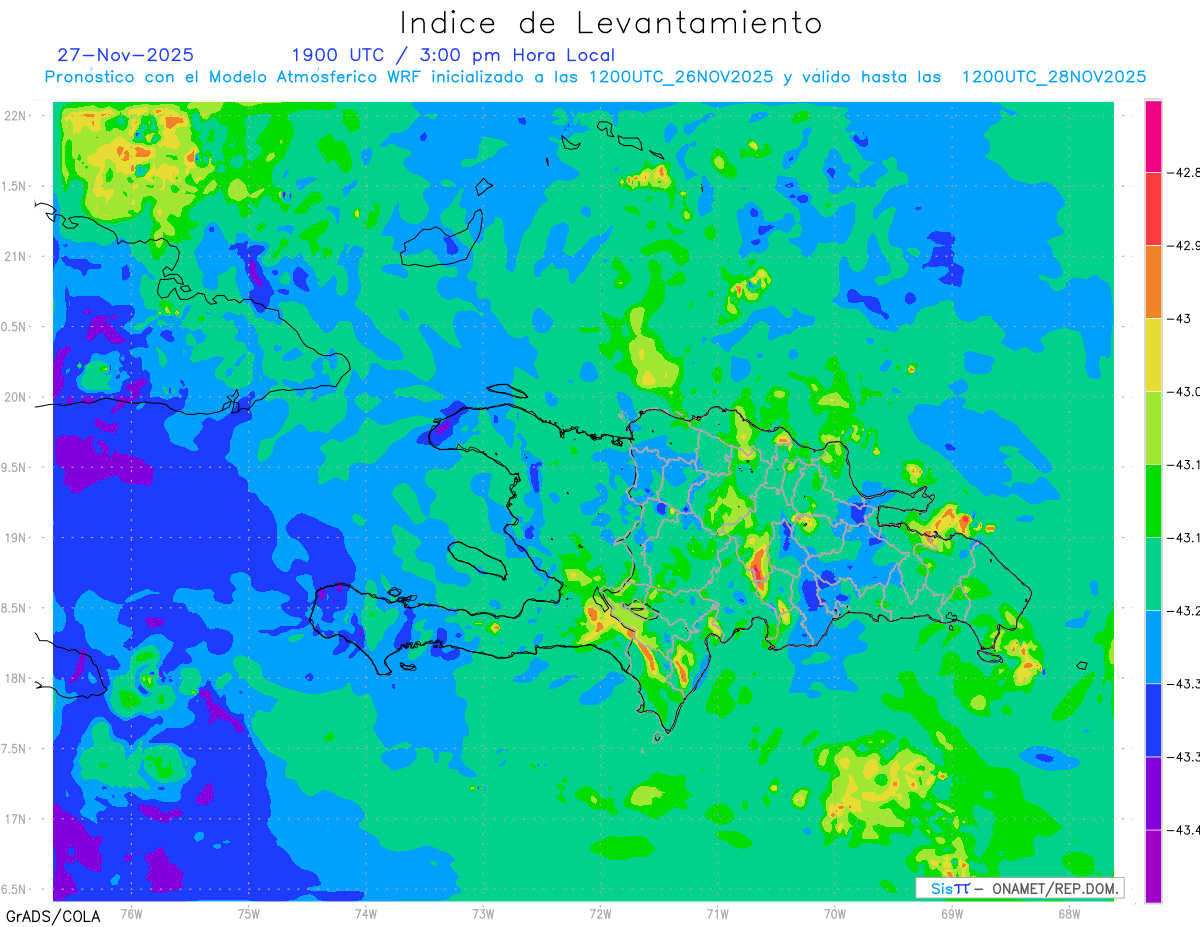Click the 21N latitude label
The width and height of the screenshot is (1200, 927).
(16, 257)
